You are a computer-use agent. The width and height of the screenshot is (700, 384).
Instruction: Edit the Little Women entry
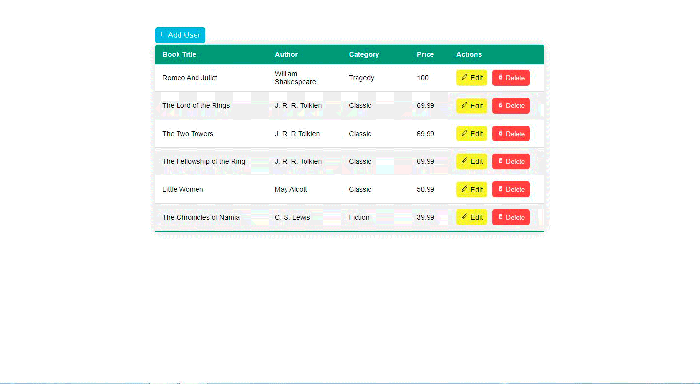tap(471, 189)
